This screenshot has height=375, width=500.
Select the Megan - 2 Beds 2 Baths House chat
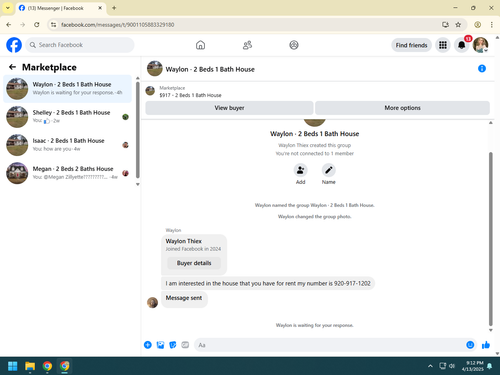point(67,173)
